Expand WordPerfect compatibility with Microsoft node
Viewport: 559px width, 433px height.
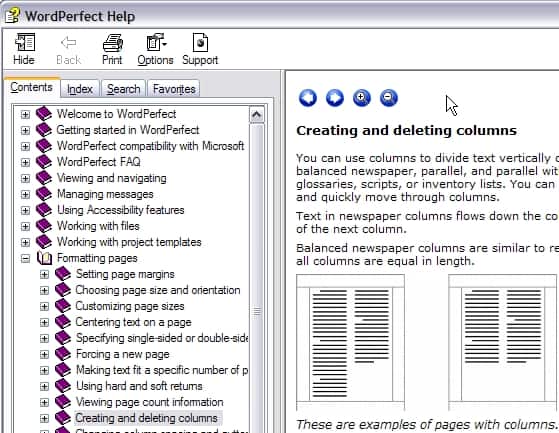coord(25,146)
